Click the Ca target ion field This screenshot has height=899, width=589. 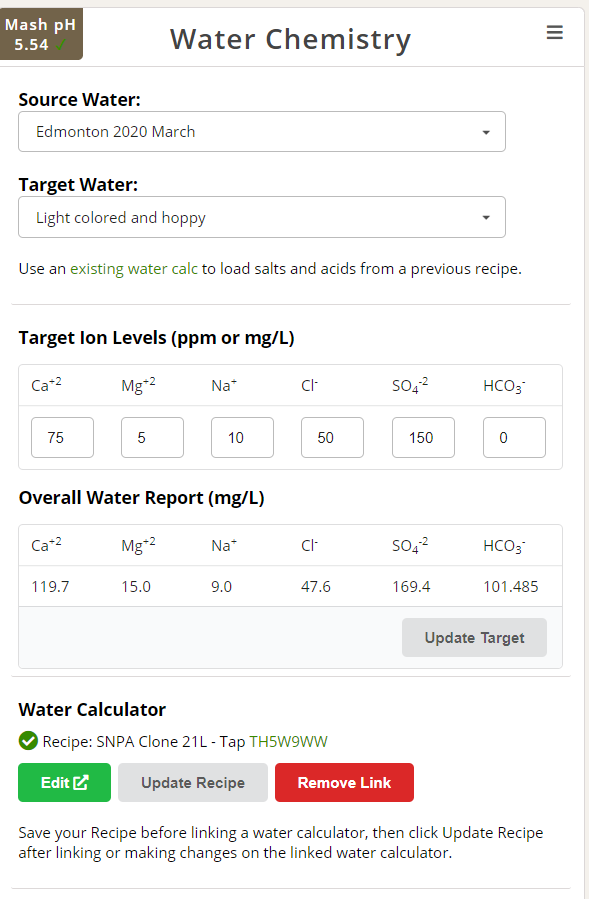click(63, 437)
